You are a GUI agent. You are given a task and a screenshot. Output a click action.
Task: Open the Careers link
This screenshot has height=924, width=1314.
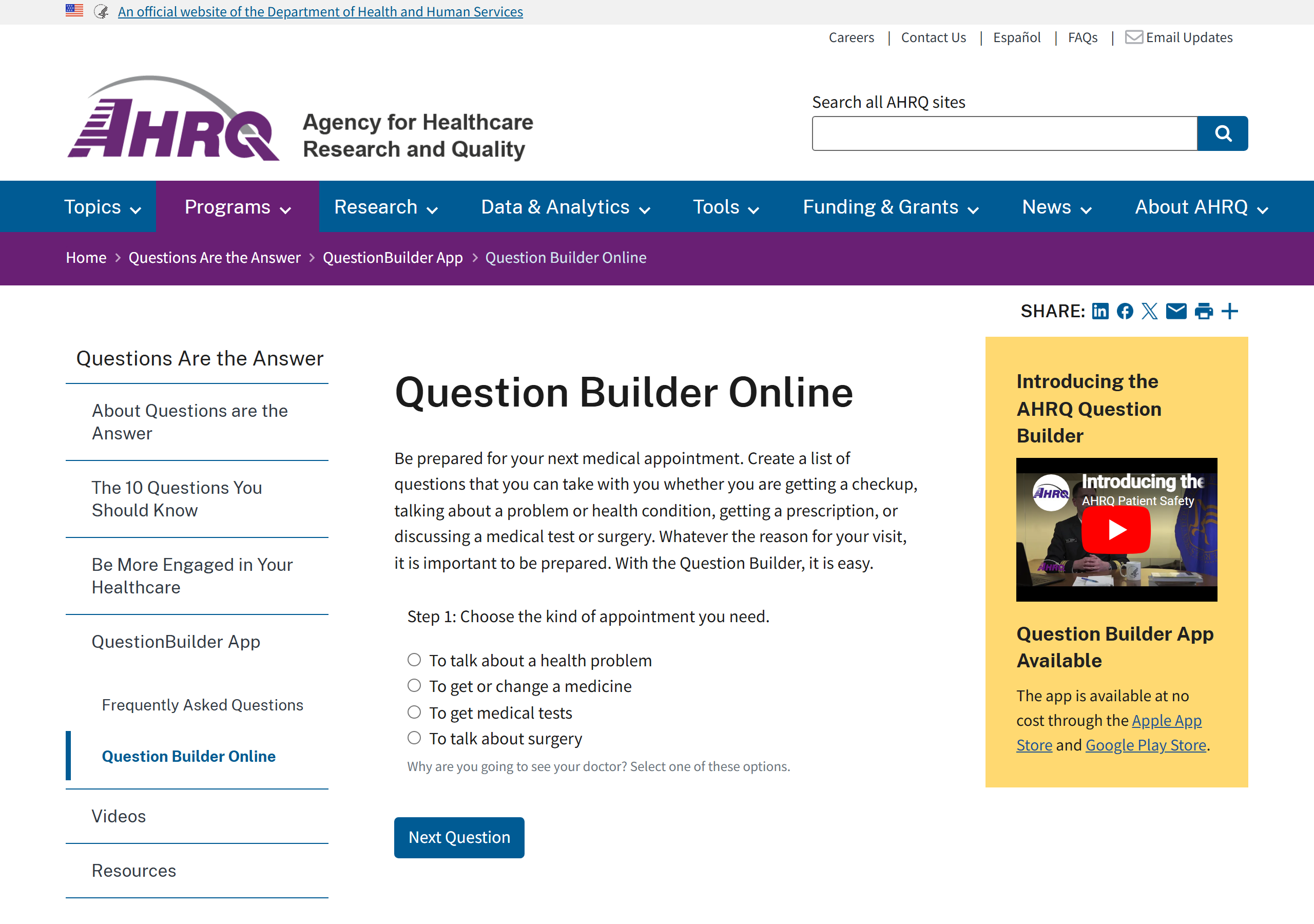[x=852, y=37]
